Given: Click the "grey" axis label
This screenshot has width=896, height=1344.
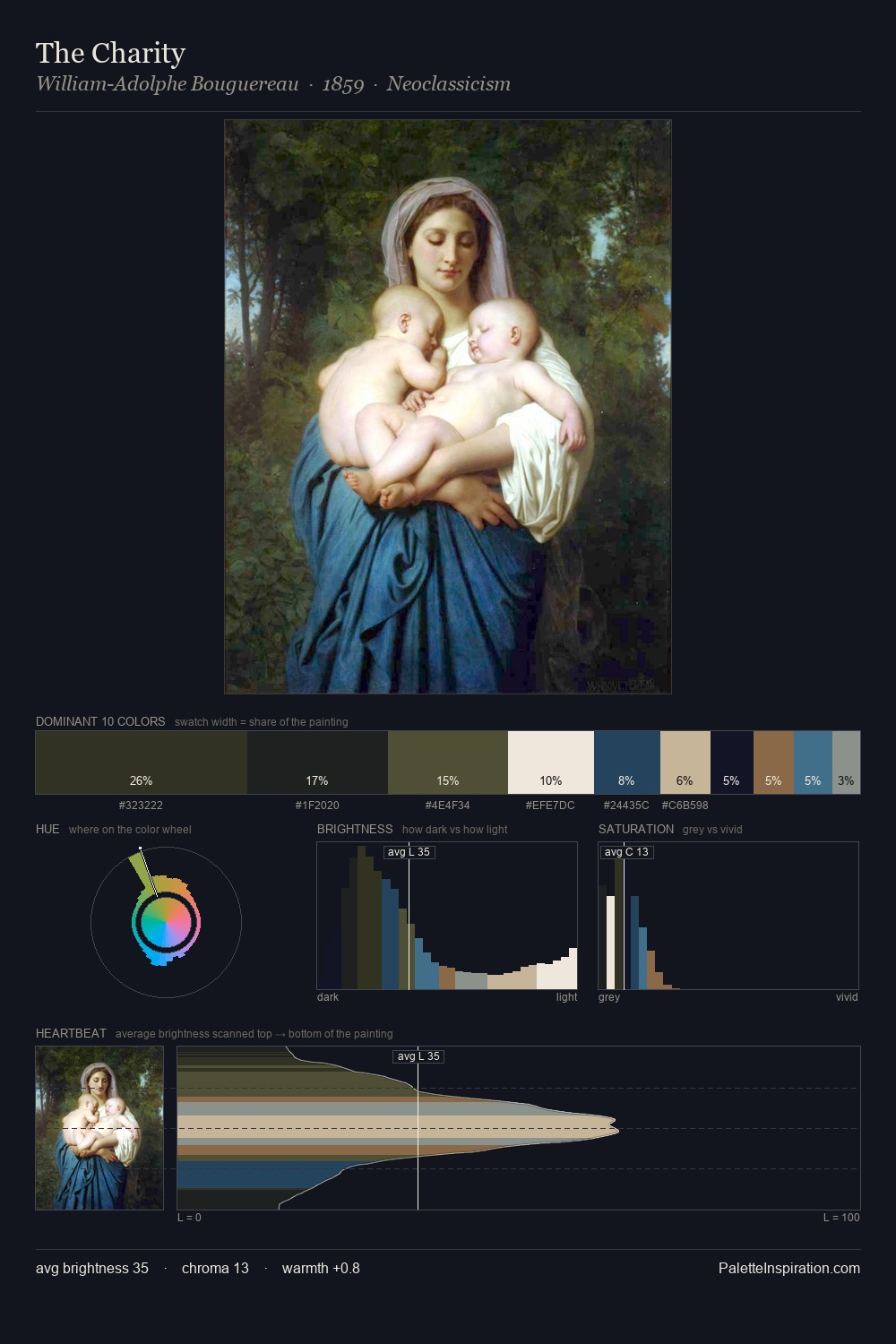Looking at the screenshot, I should tap(609, 997).
